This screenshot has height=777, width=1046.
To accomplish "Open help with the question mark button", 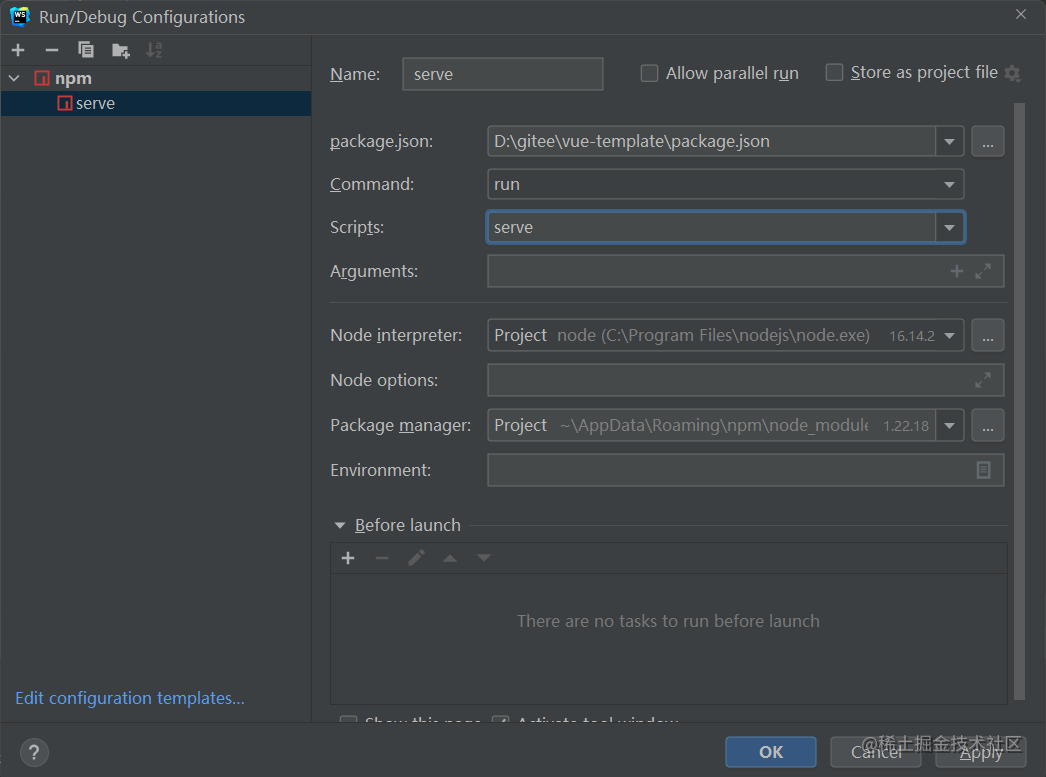I will click(x=34, y=752).
